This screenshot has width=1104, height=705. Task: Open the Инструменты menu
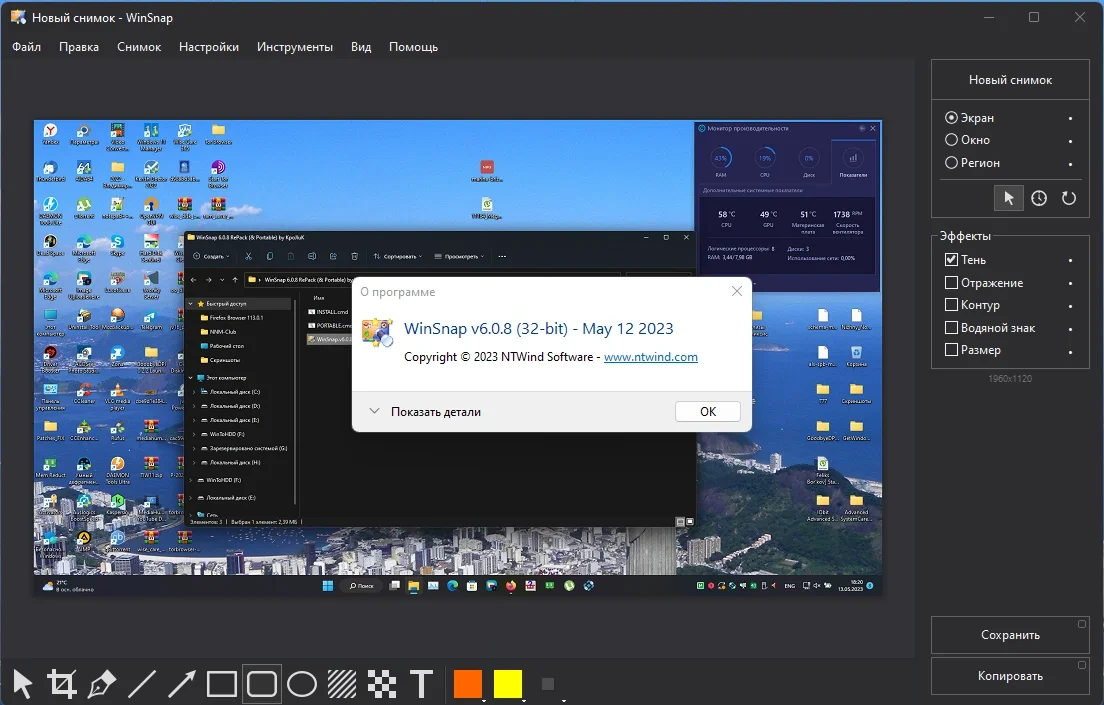(294, 46)
